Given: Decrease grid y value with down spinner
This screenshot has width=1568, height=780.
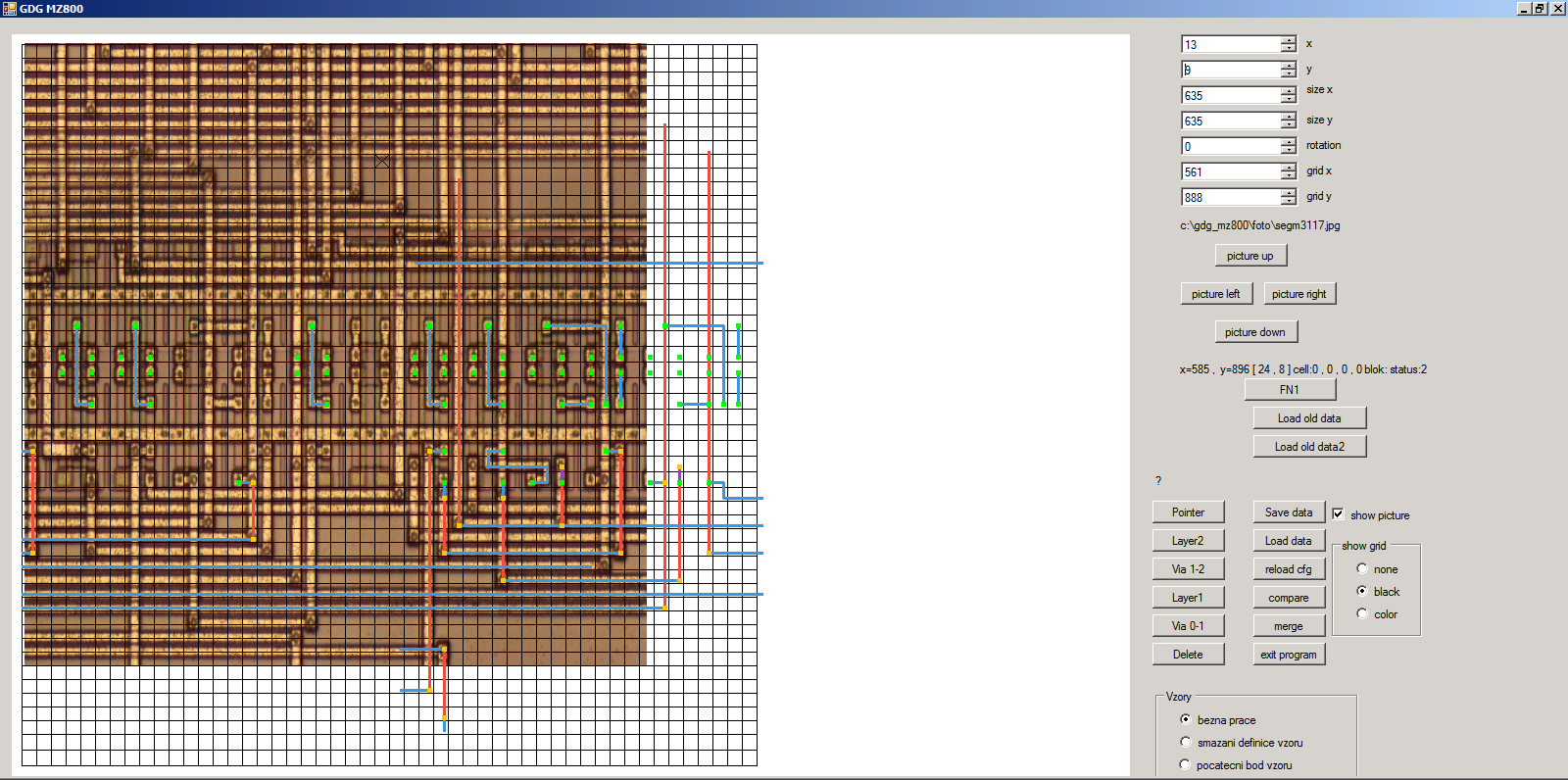Looking at the screenshot, I should tap(1288, 201).
